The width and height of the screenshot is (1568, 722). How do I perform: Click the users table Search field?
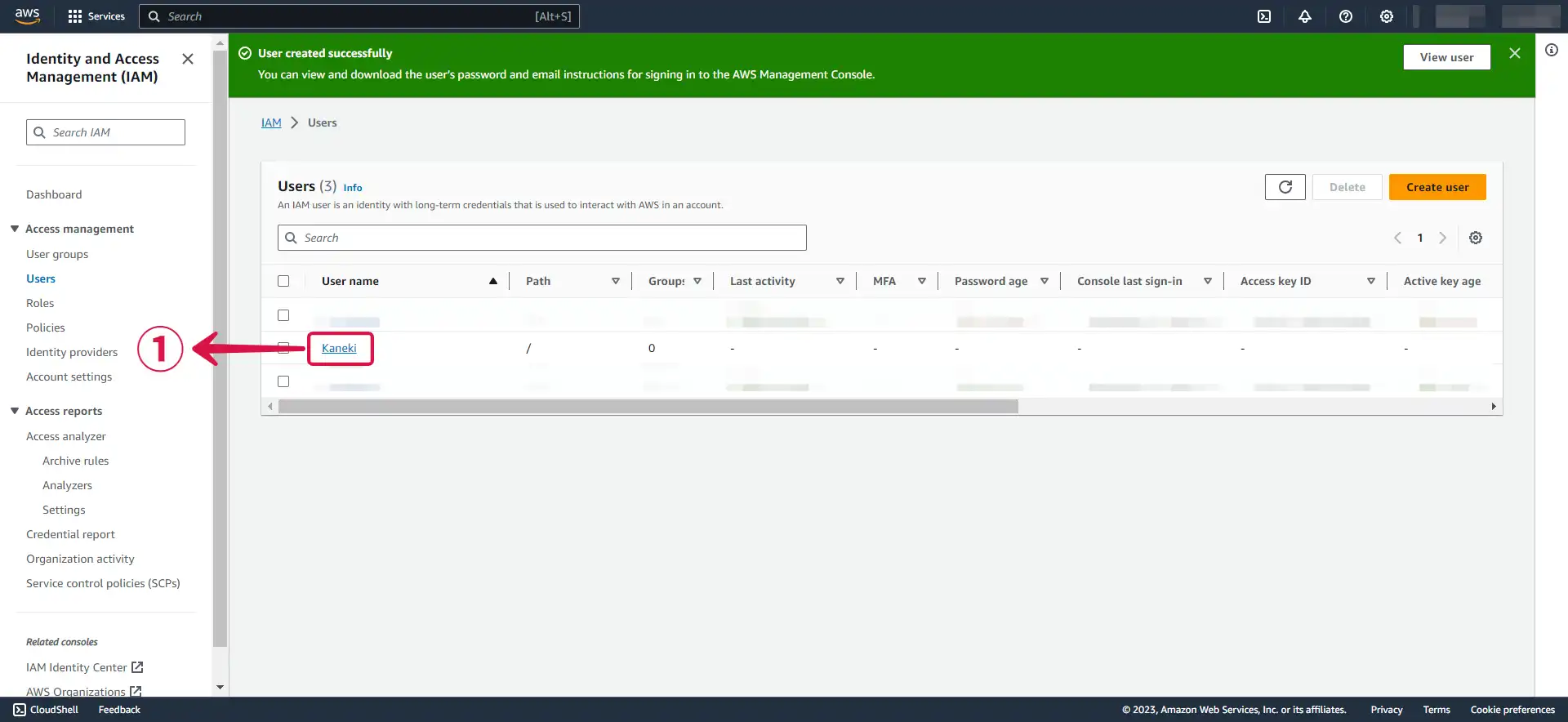tap(542, 238)
